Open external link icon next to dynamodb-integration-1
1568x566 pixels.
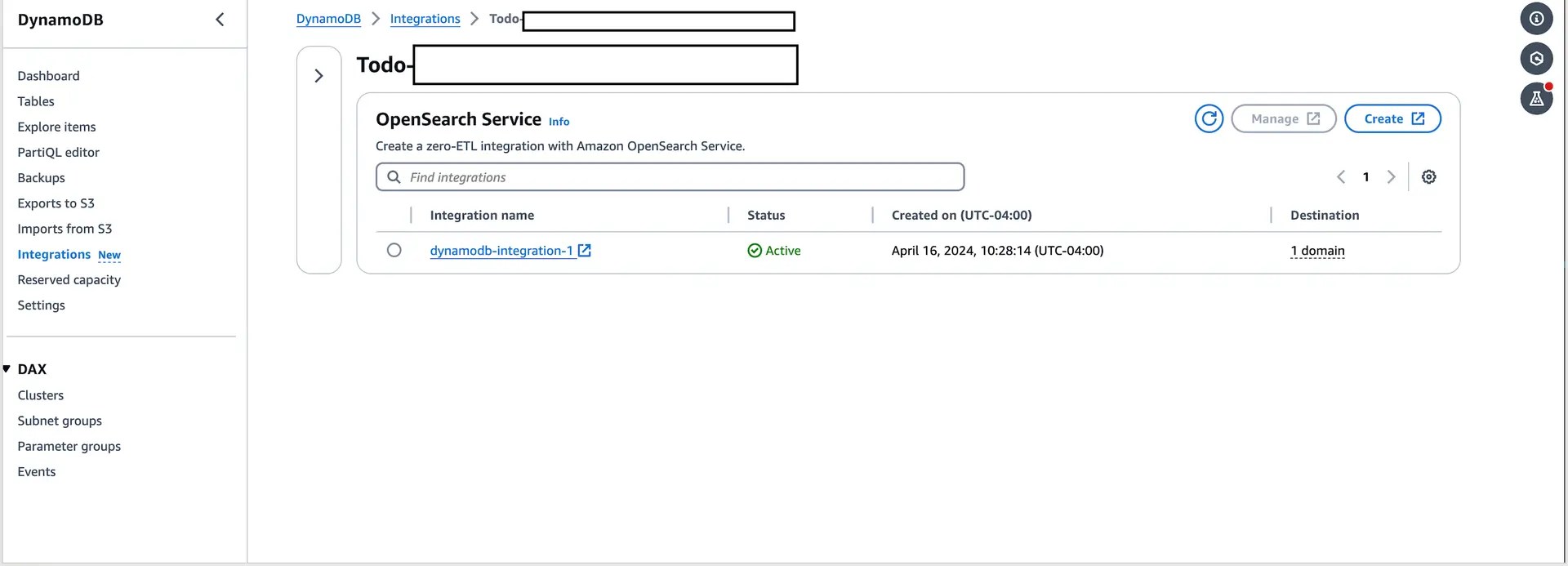coord(585,251)
